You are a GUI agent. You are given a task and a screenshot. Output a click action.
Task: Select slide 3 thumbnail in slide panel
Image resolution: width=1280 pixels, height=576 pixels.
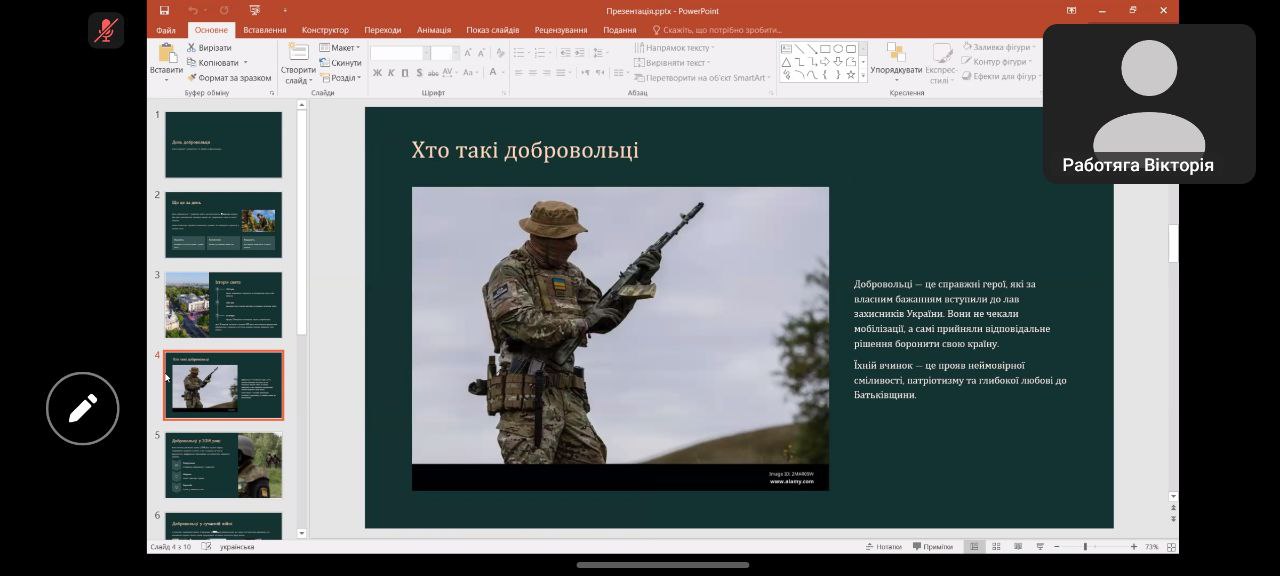point(223,305)
